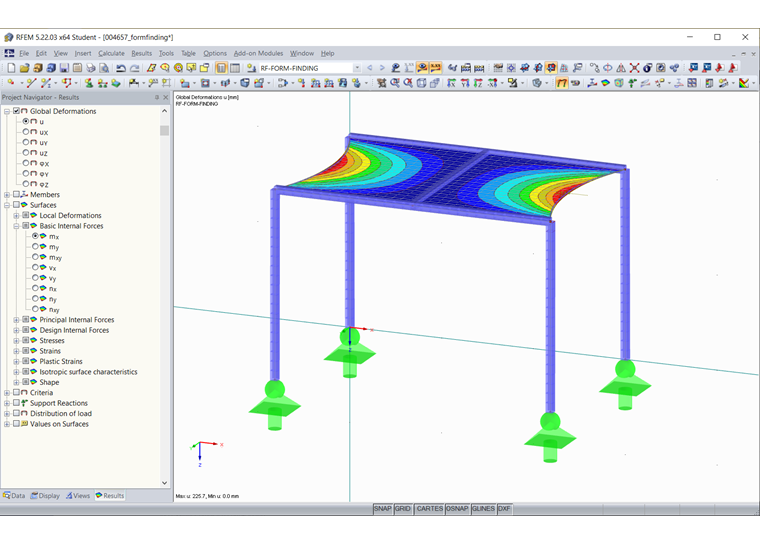Collapse Basic Internal Forces node
Screen dimensions: 760x545
coord(16,226)
